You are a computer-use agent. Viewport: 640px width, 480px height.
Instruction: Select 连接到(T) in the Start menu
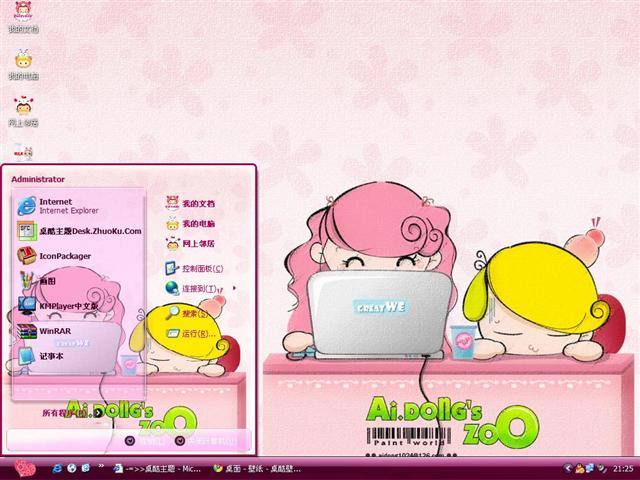click(x=192, y=289)
